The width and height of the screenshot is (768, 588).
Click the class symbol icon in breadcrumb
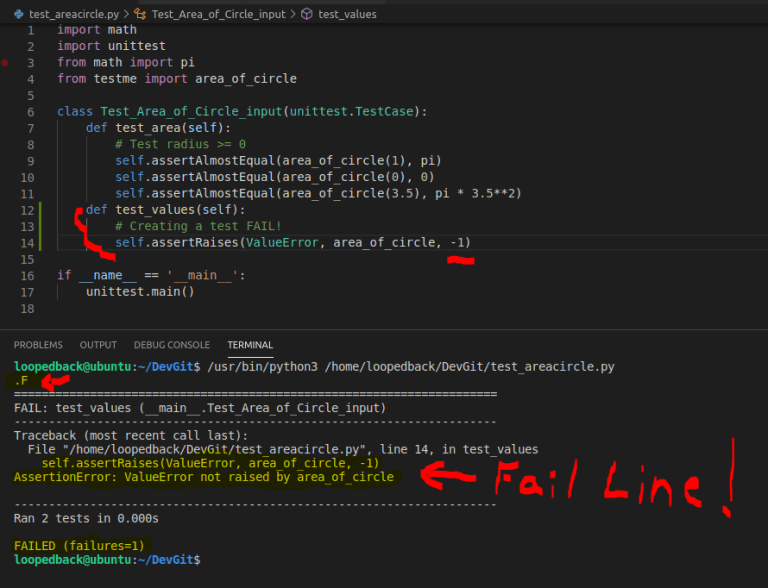[140, 14]
